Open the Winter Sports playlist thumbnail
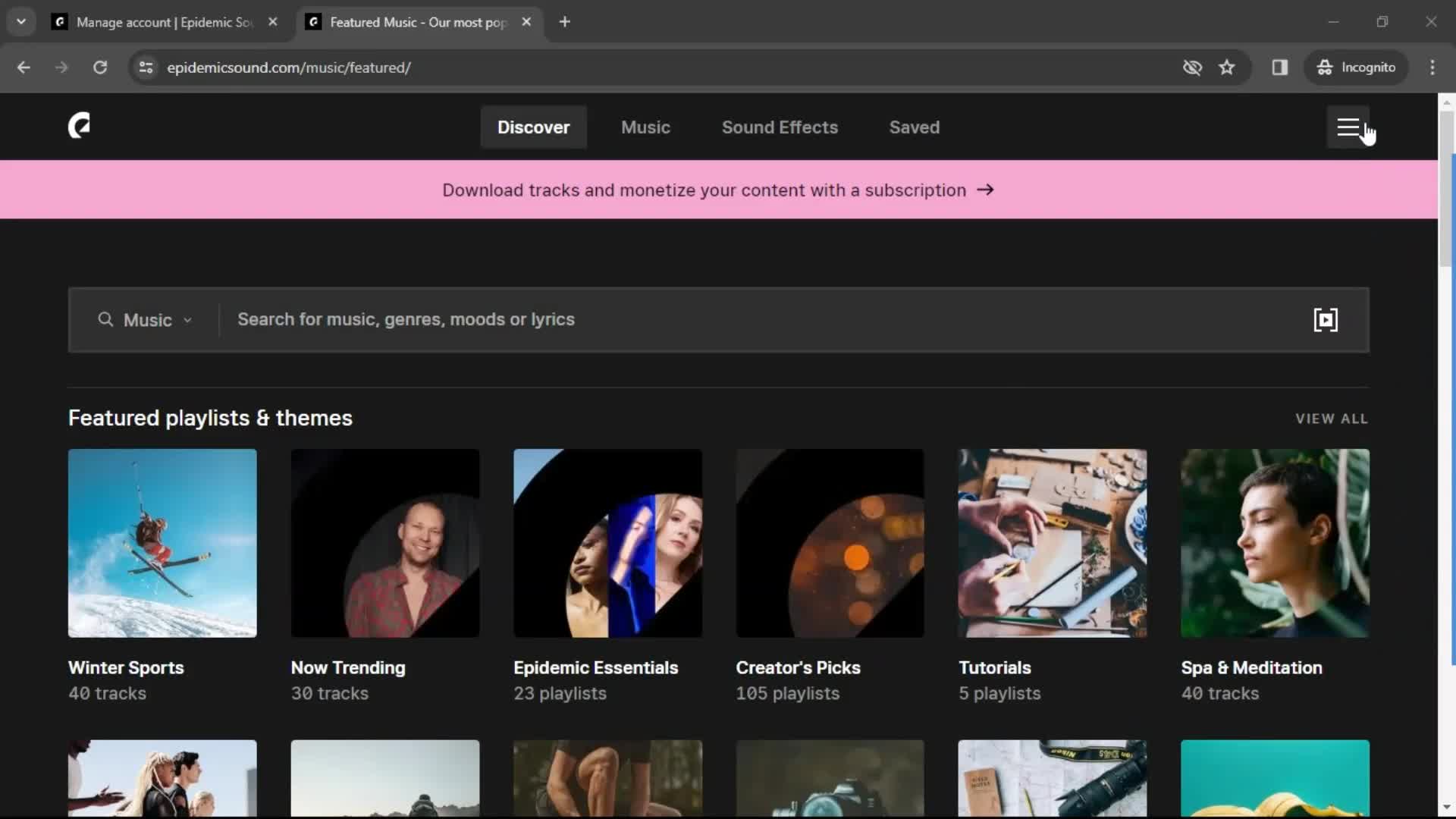1456x819 pixels. coord(162,543)
